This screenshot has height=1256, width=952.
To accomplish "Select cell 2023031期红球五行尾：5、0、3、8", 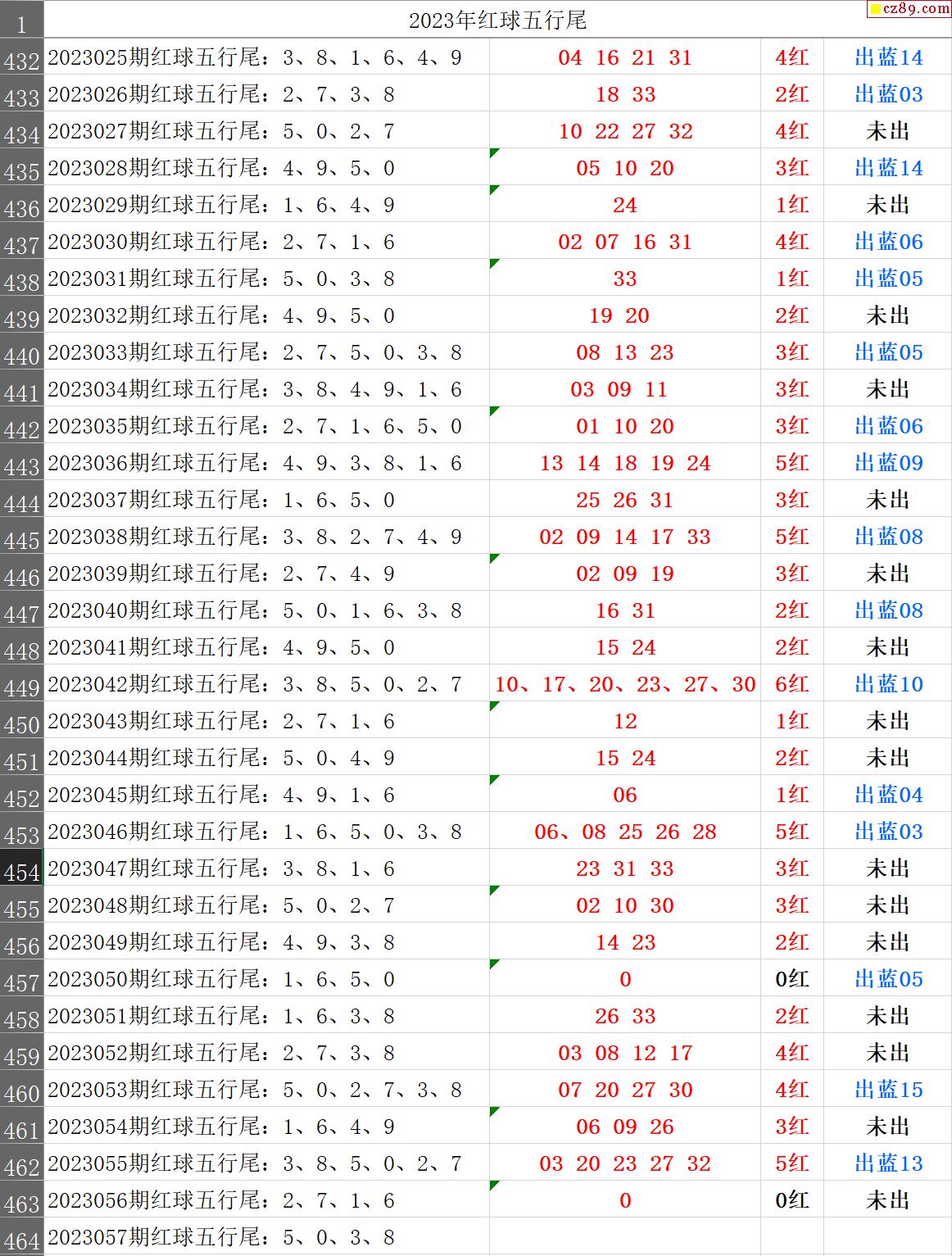I will click(x=266, y=279).
